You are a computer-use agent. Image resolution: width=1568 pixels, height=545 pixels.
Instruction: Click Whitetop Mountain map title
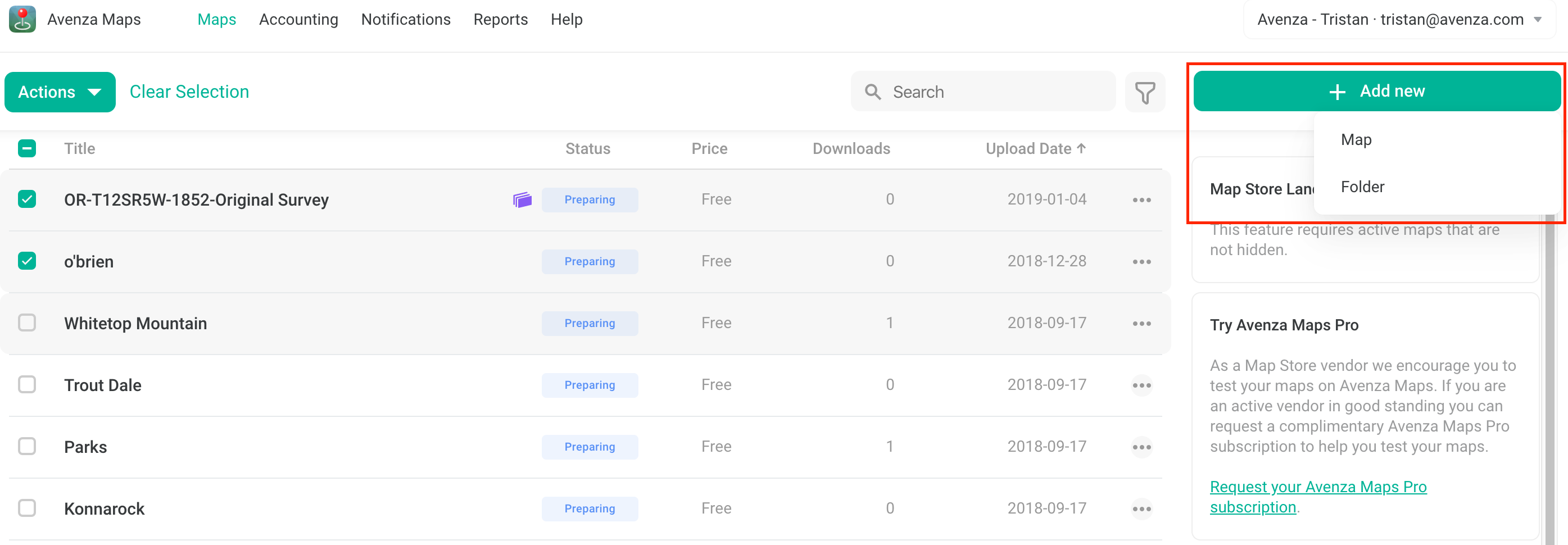(x=135, y=324)
